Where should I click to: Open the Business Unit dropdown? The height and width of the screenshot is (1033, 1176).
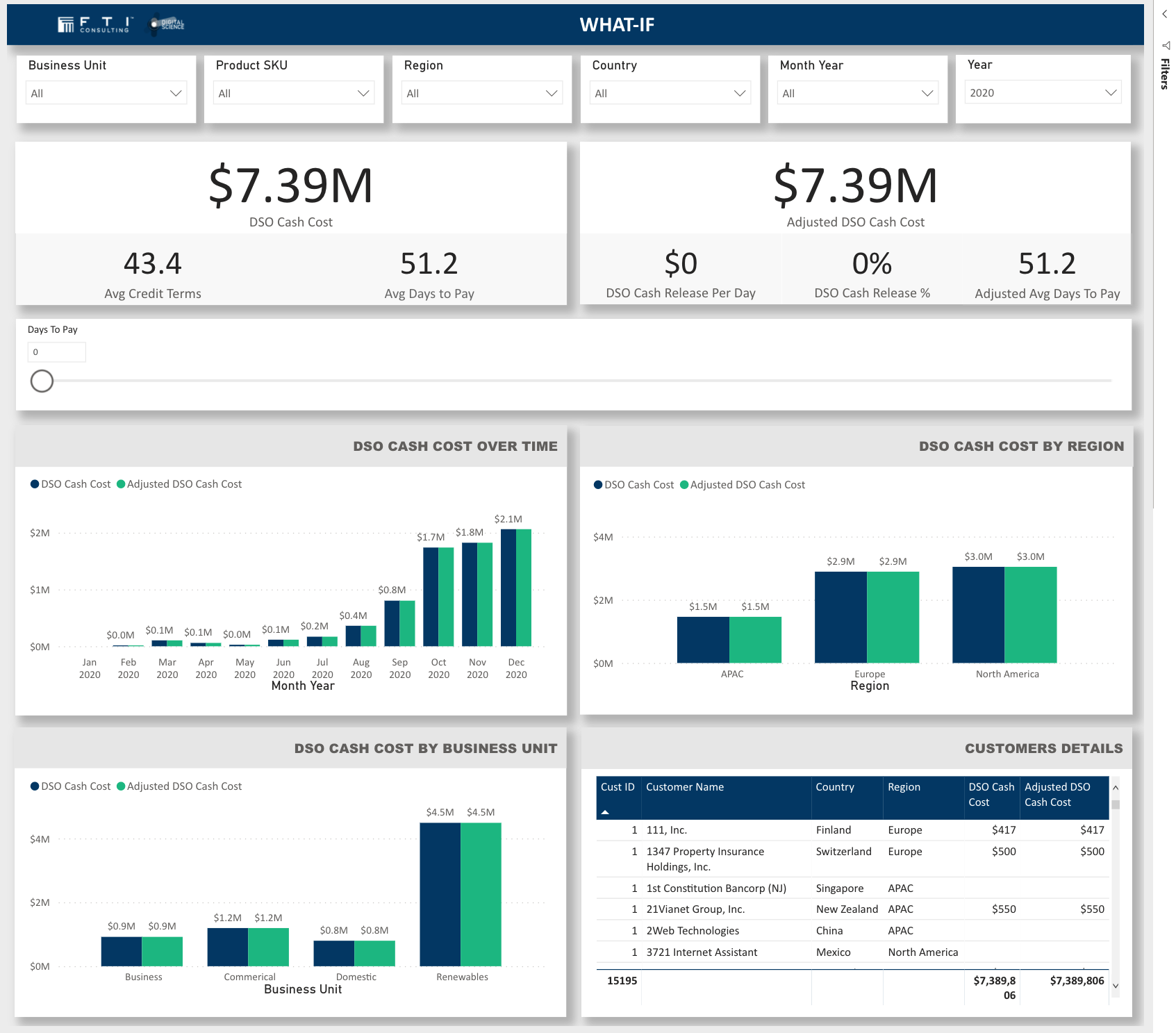(x=106, y=93)
